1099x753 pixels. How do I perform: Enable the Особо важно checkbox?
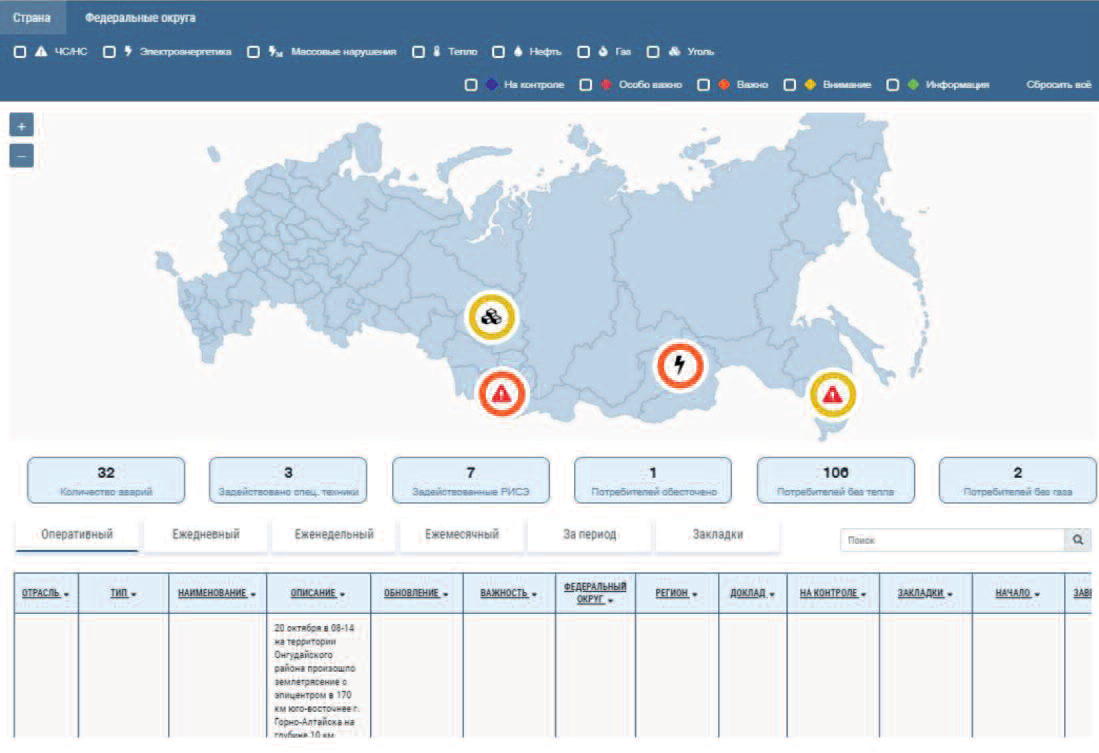coord(586,85)
